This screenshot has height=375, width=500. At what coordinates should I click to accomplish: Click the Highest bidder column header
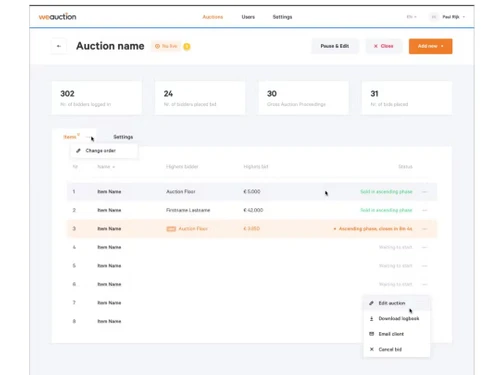(182, 167)
